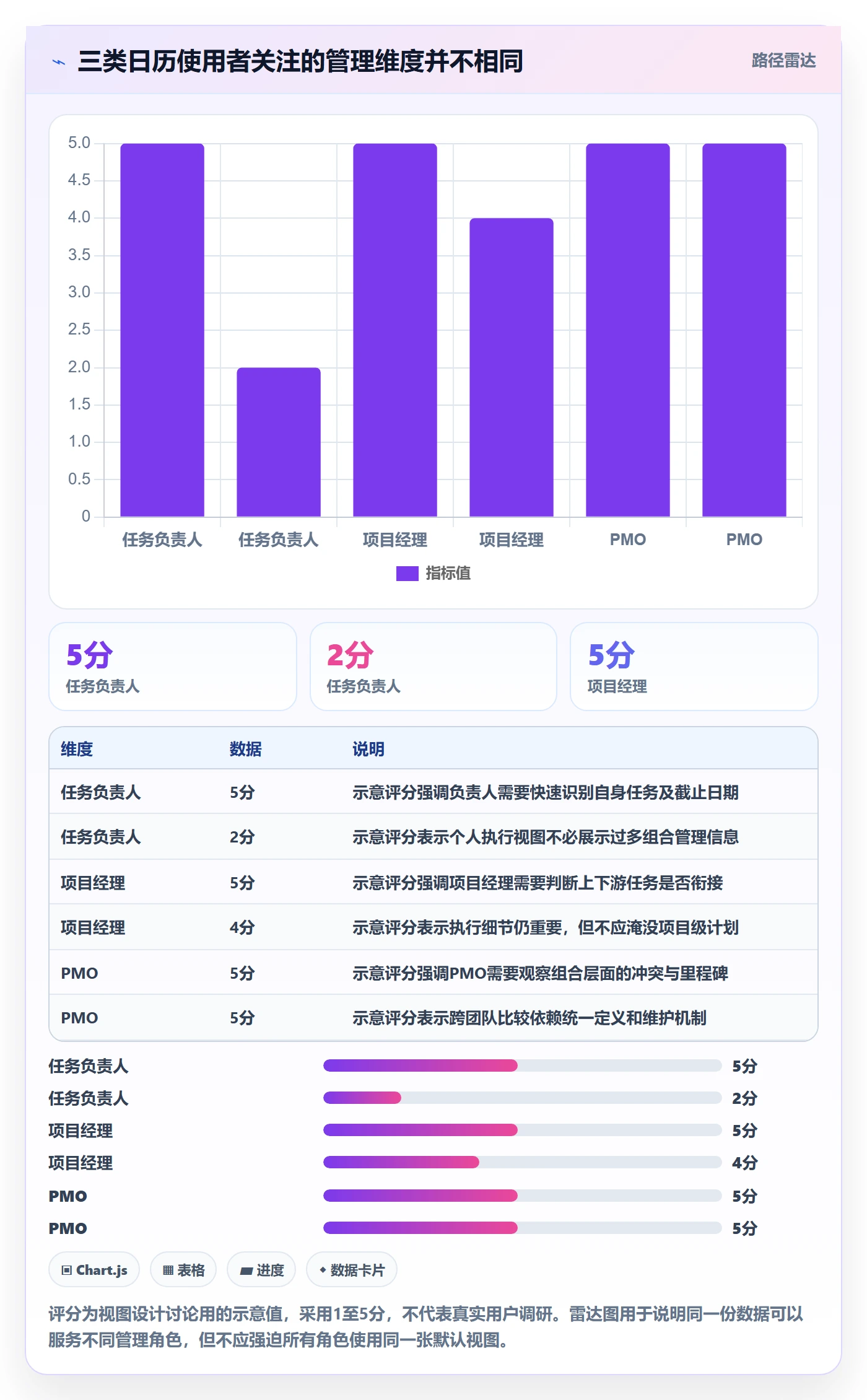Click the 数据 table column header
The image size is (867, 1400).
(246, 749)
